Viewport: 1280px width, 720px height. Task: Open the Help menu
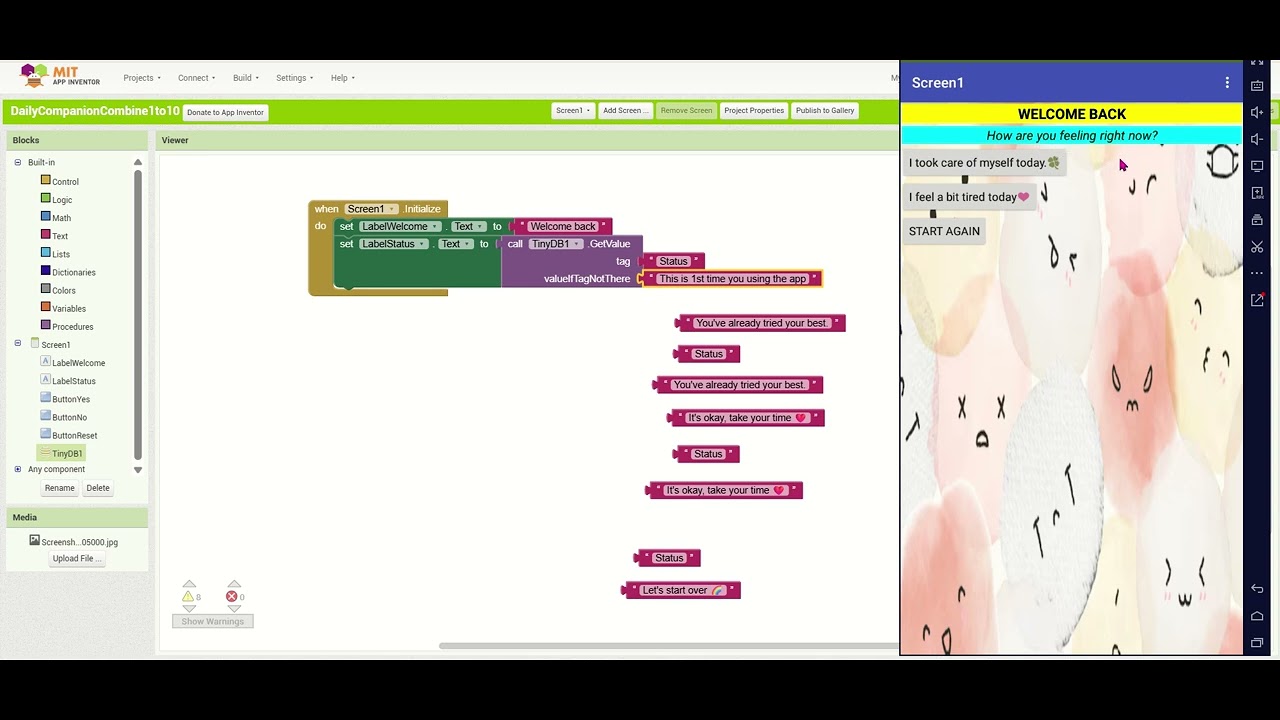tap(343, 78)
